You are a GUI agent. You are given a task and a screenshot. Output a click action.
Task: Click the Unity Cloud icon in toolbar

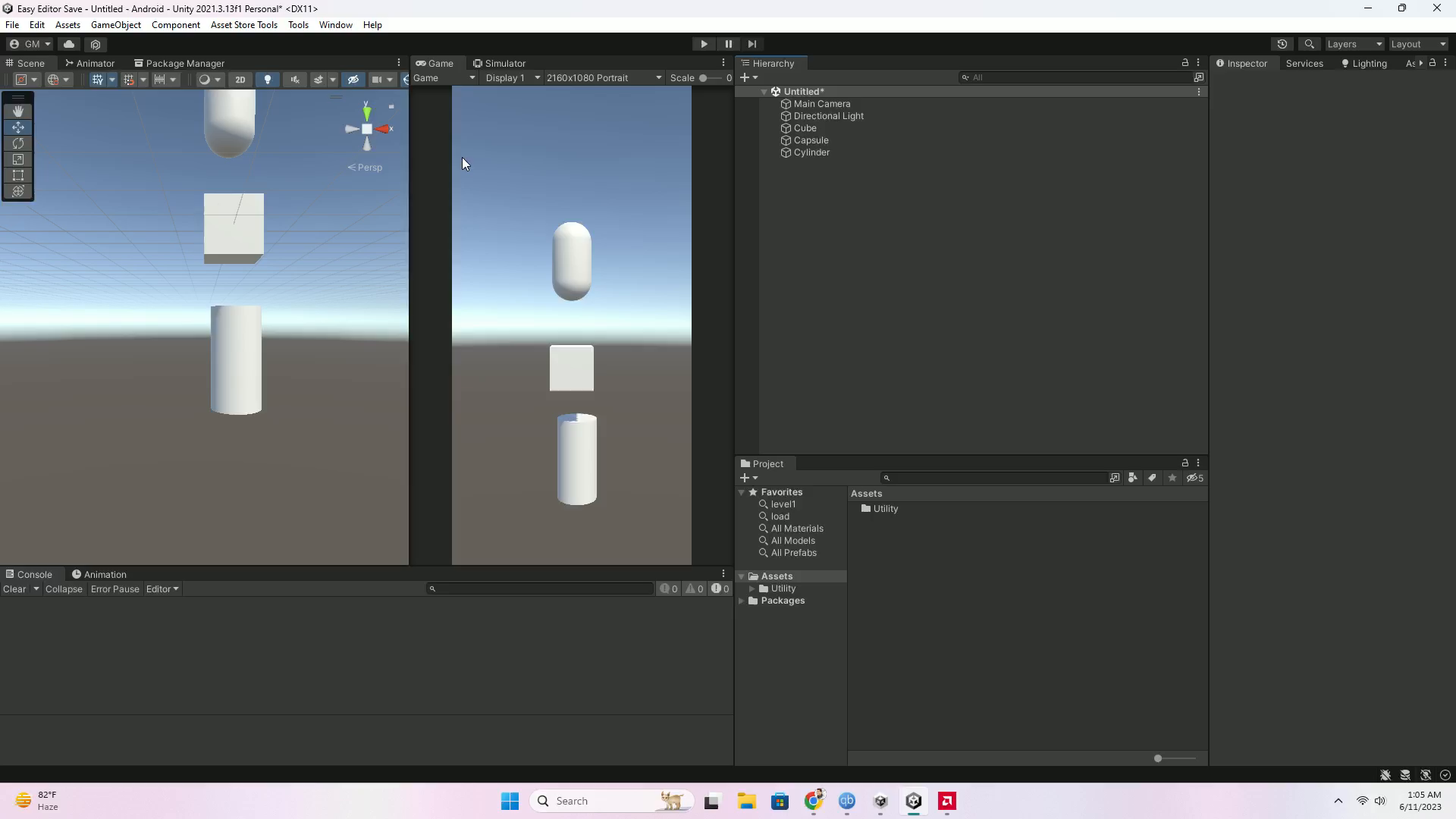click(69, 44)
